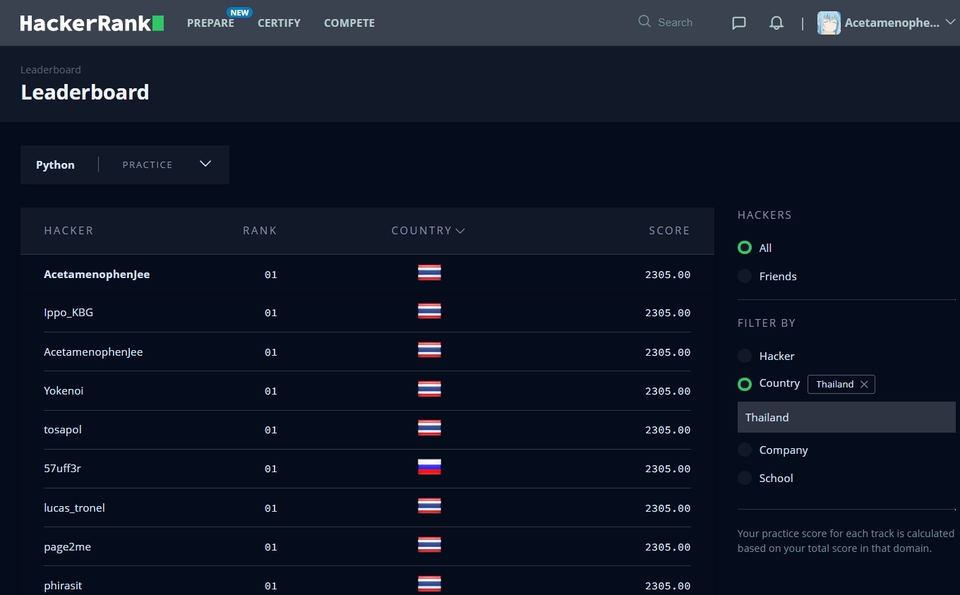Open phirasit hacker profile
Image resolution: width=960 pixels, height=595 pixels.
(x=62, y=586)
